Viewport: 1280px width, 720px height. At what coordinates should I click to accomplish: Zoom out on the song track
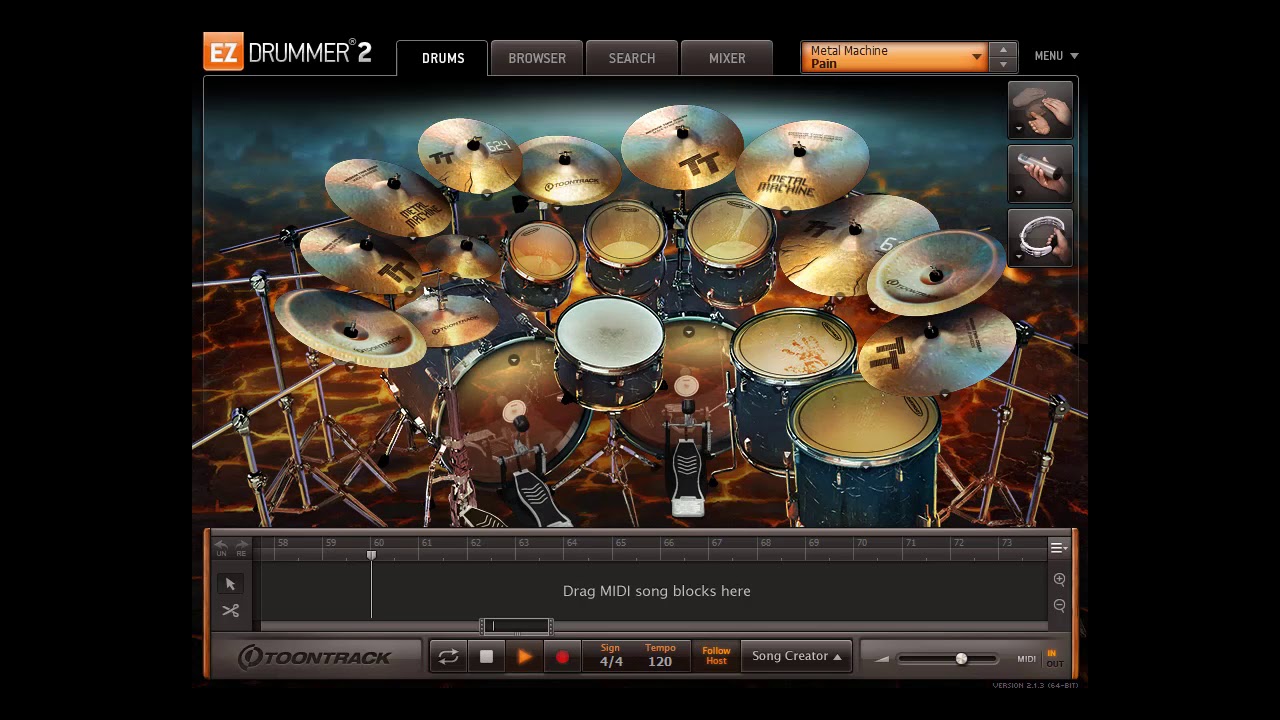coord(1059,605)
